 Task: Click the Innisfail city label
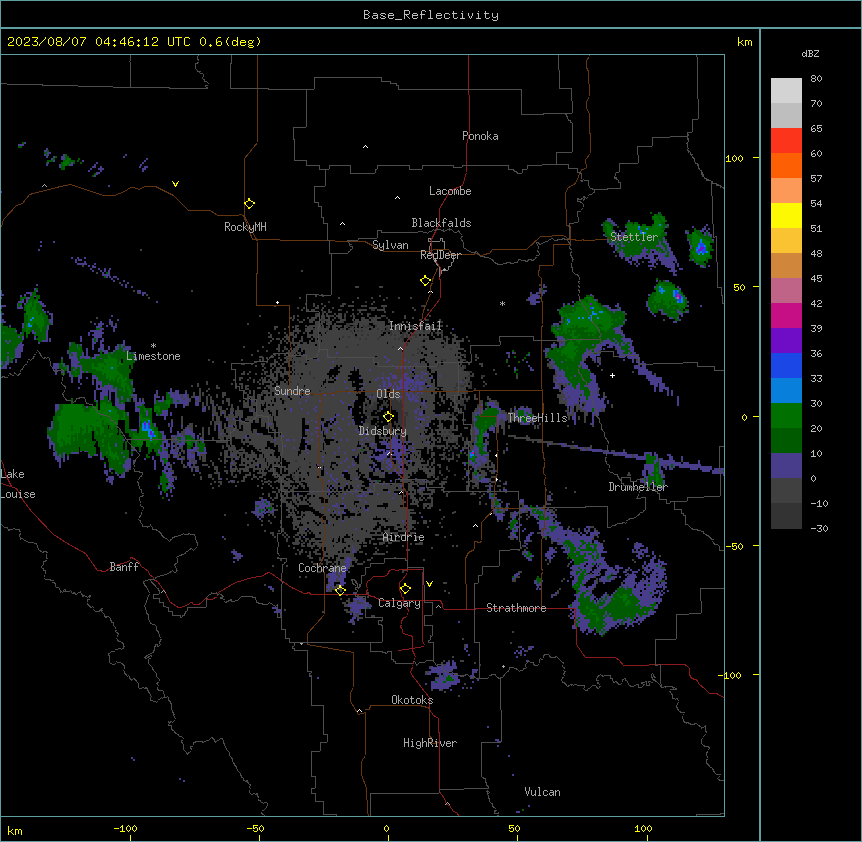point(415,326)
